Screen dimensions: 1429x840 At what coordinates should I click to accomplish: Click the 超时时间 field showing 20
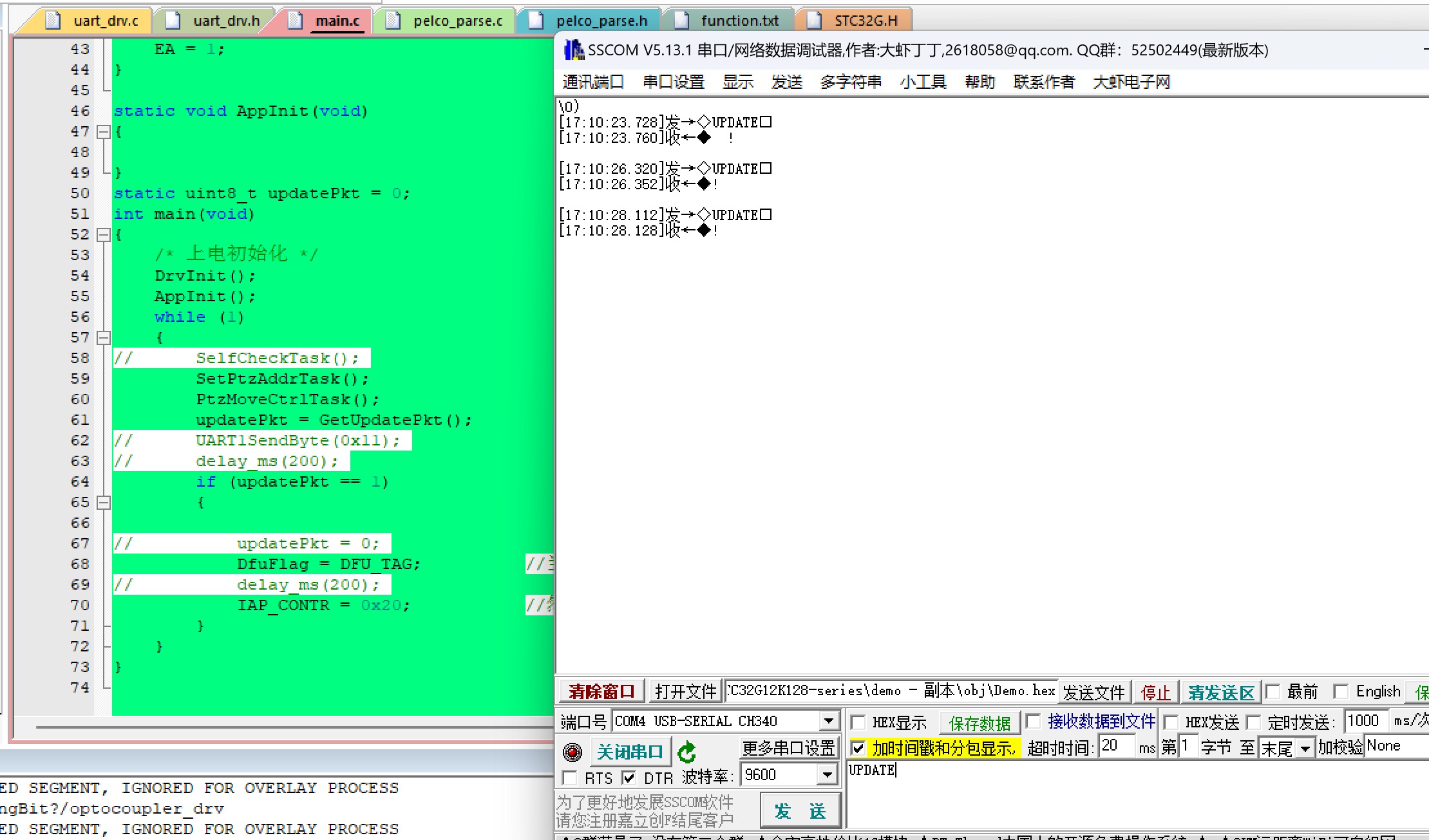tap(1116, 746)
